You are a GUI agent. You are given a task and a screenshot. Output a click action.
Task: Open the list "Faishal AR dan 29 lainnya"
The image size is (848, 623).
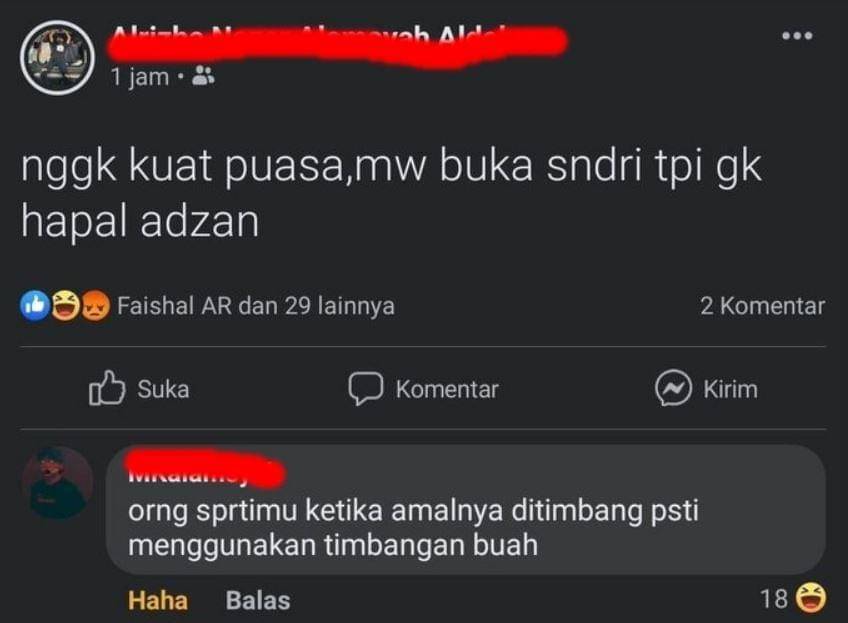click(x=256, y=306)
